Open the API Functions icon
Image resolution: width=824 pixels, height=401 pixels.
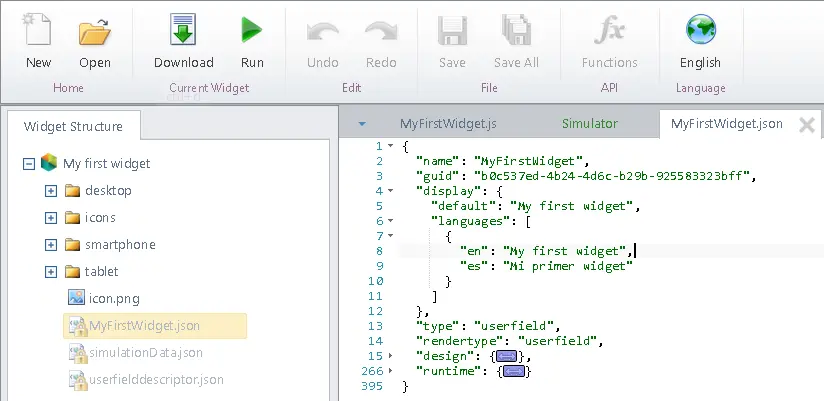coord(610,29)
